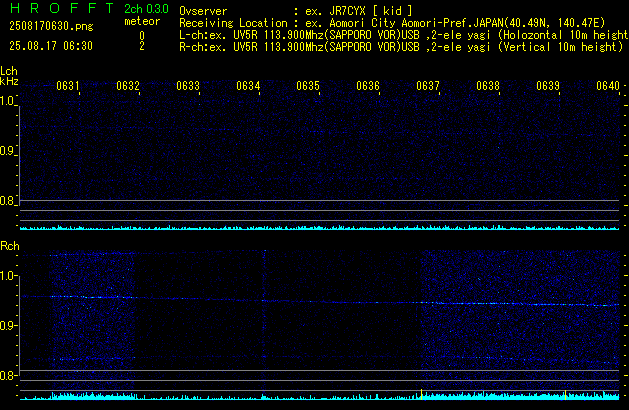
Task: Click the date stamp 25.08.17 06:30
Action: click(x=51, y=46)
